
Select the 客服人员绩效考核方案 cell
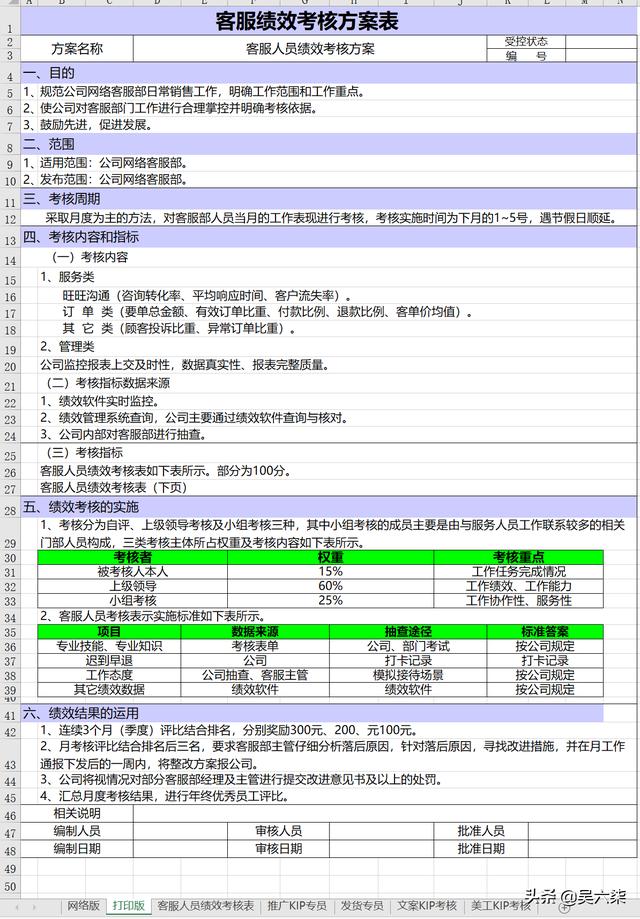(310, 49)
